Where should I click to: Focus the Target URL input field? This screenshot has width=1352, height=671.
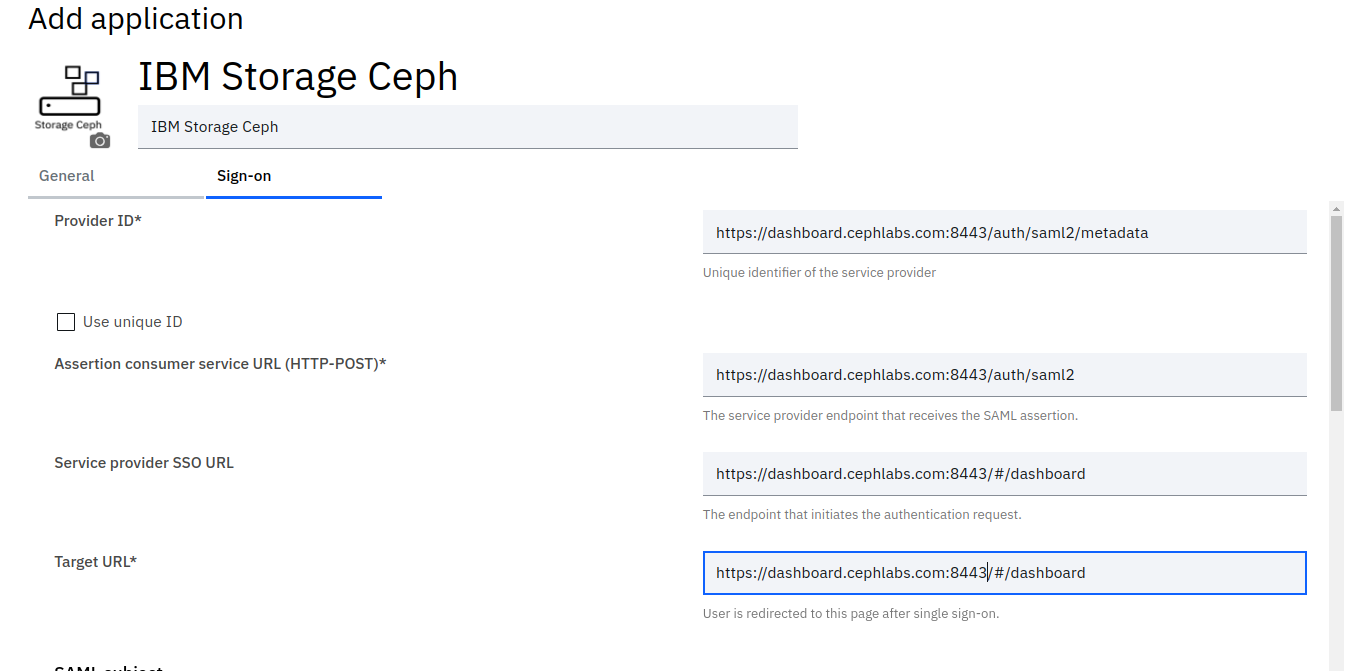point(1005,573)
